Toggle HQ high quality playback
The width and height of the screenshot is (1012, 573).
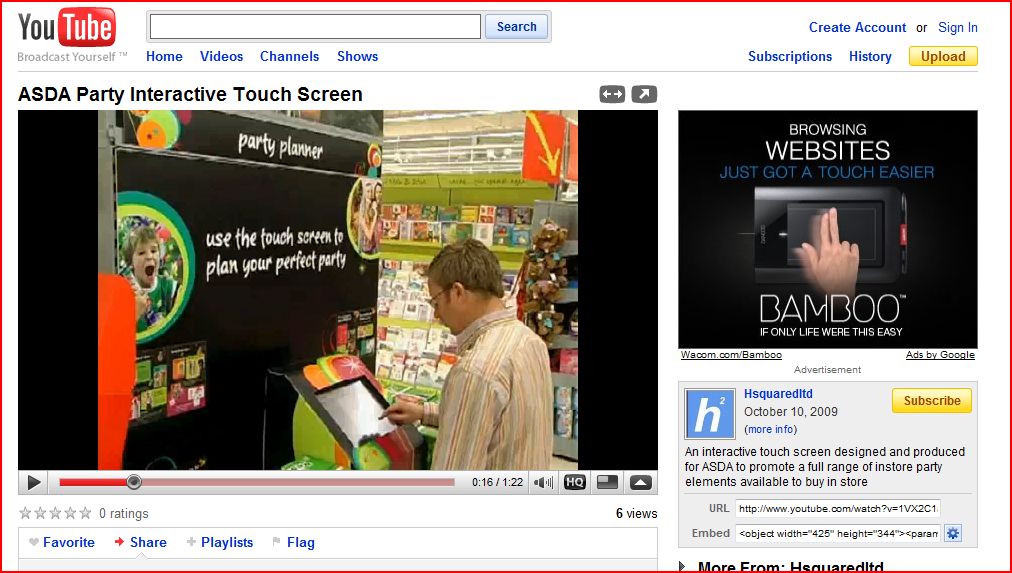click(574, 482)
